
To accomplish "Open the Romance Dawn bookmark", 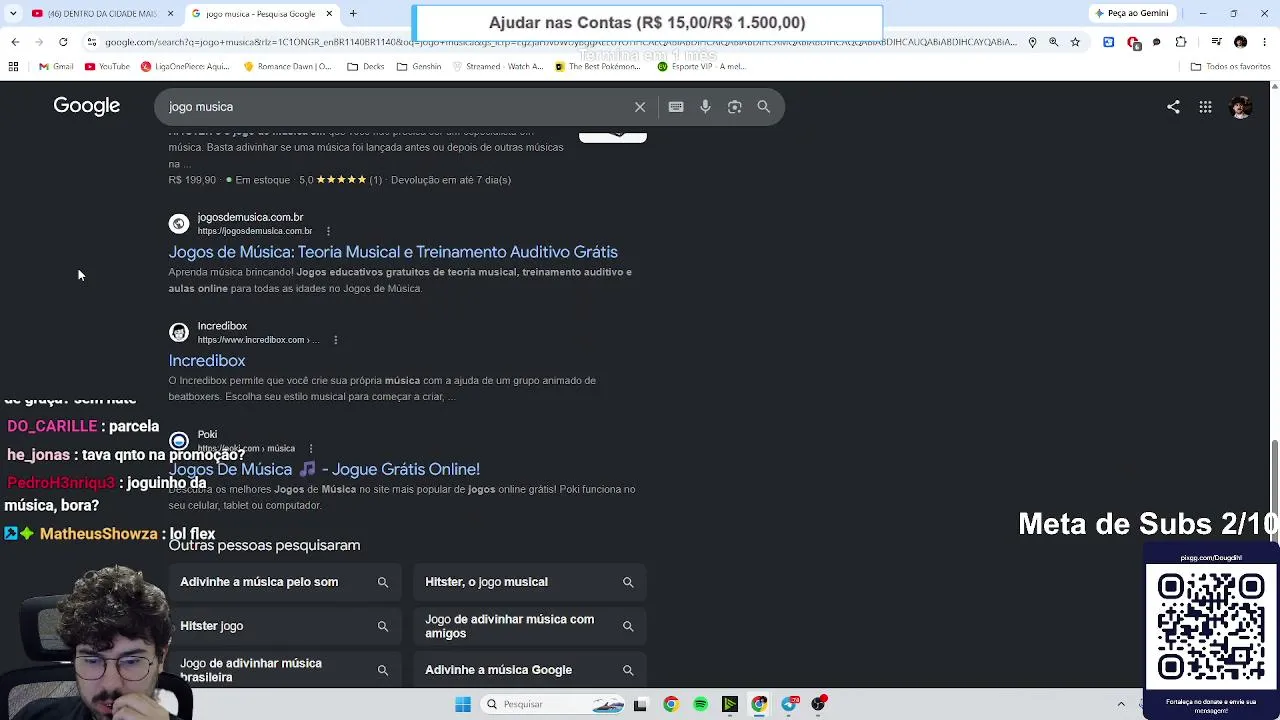I will tap(288, 67).
